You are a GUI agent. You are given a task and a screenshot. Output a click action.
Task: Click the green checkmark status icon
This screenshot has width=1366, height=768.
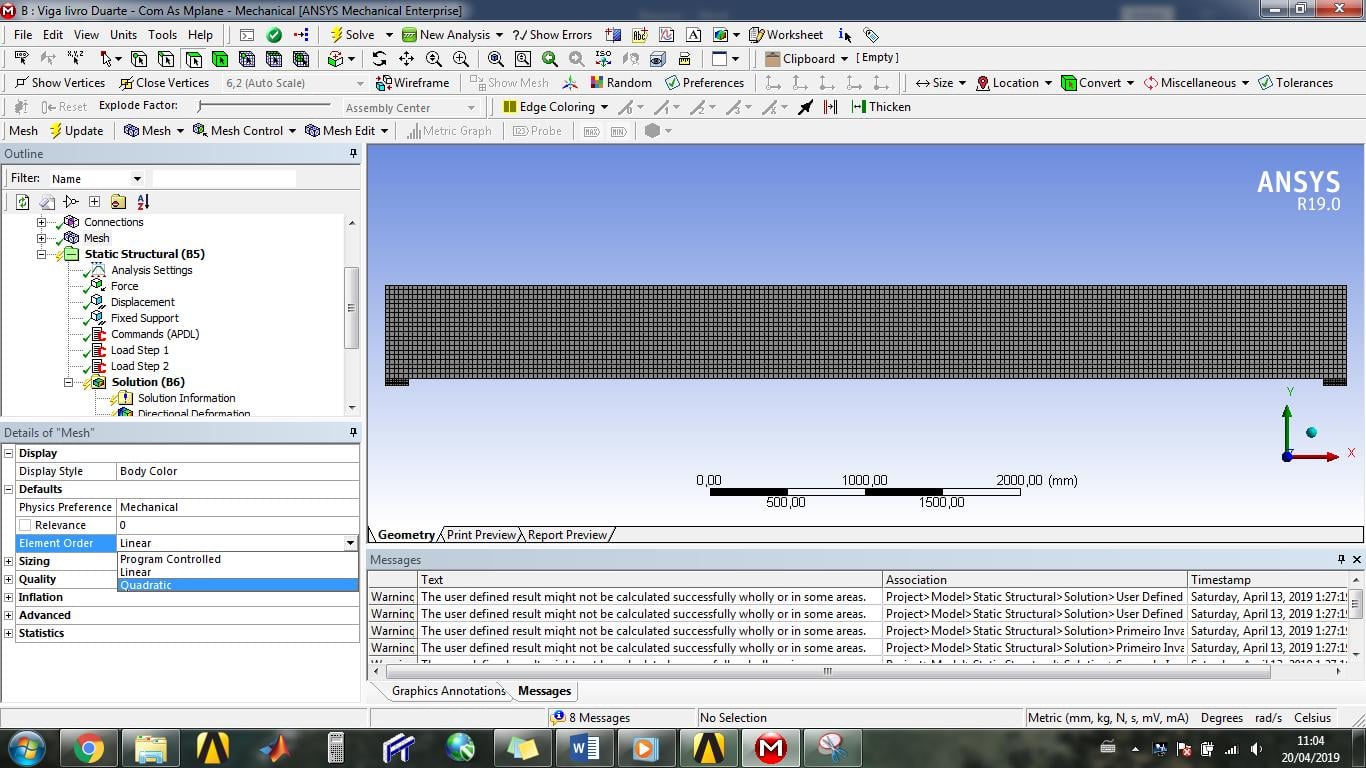point(274,35)
